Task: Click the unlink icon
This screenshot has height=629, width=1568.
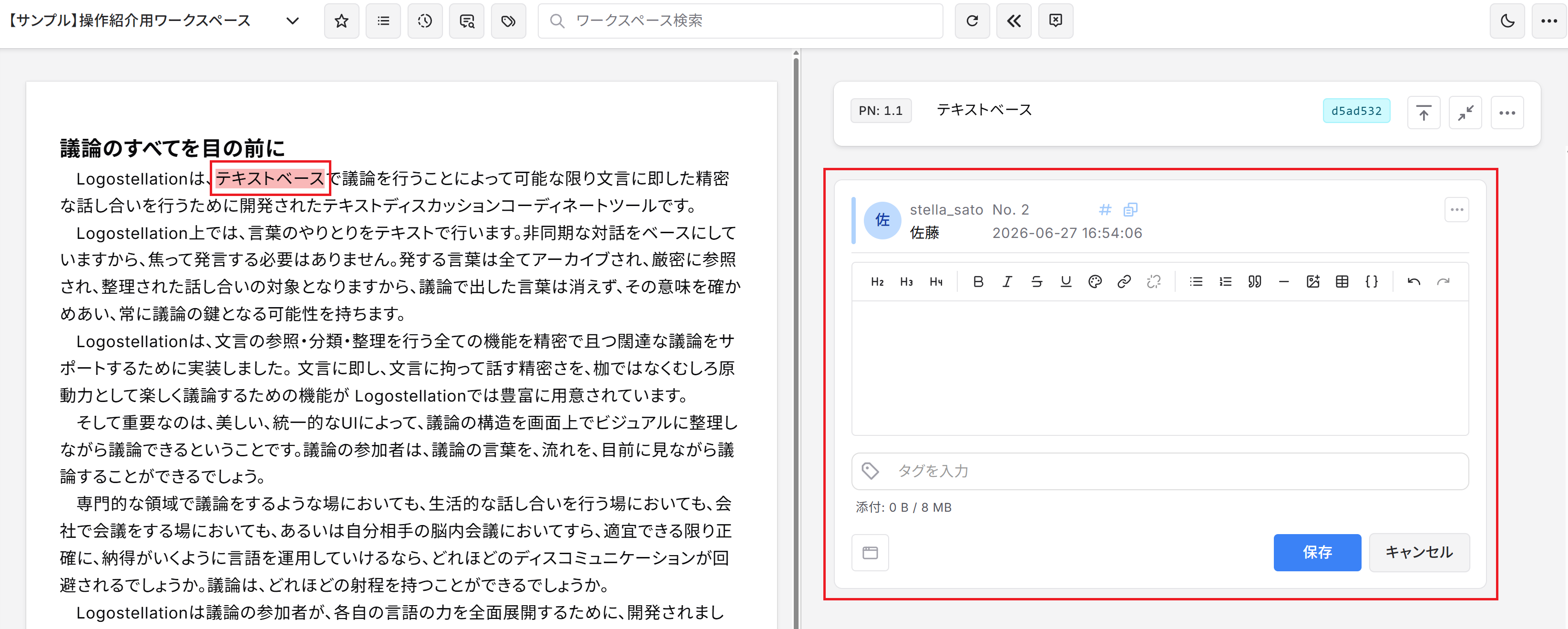Action: [x=1154, y=282]
